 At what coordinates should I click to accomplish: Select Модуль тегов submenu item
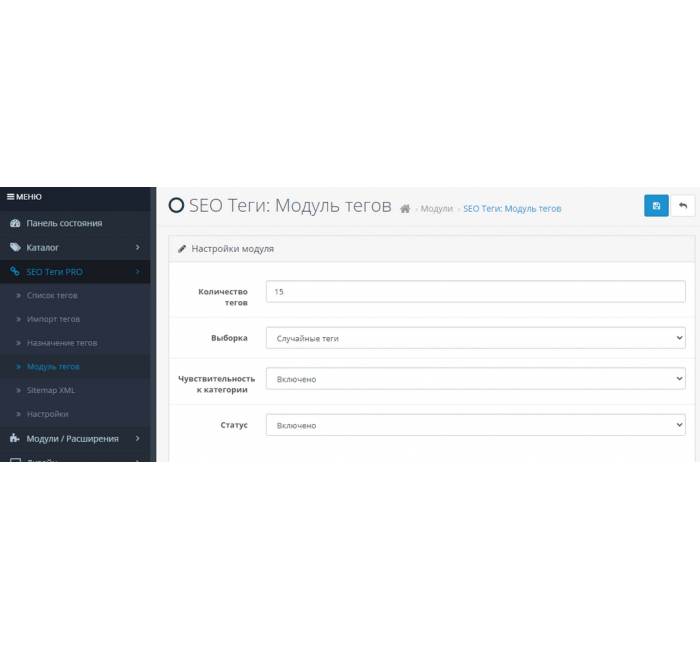pyautogui.click(x=75, y=367)
